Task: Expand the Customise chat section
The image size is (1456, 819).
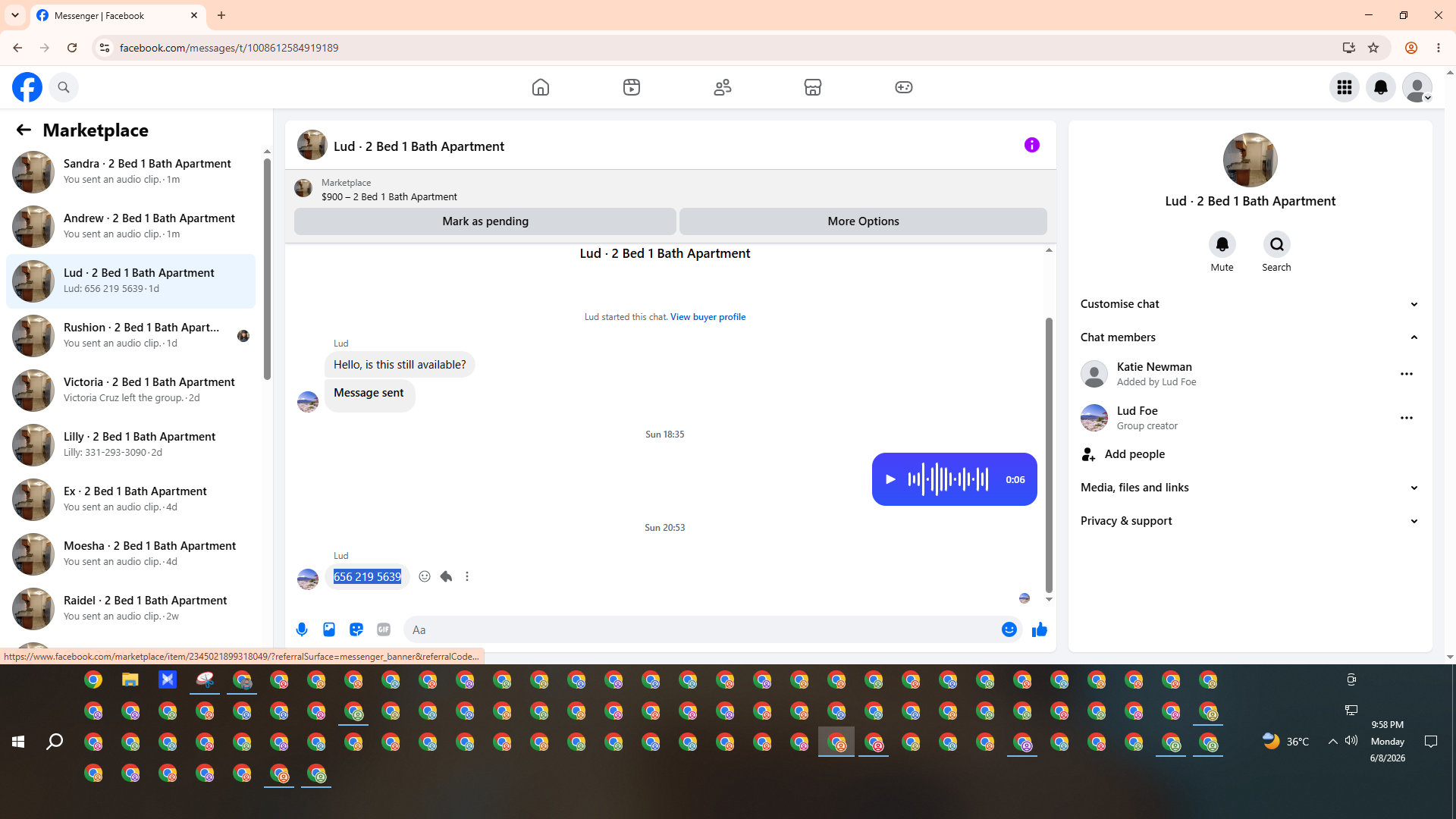Action: (x=1250, y=304)
